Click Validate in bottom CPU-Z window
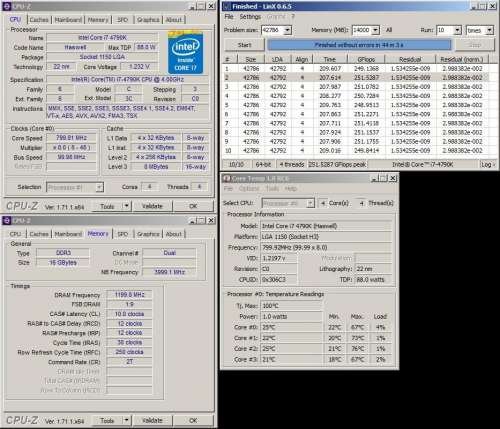Viewport: 500px width, 429px height. click(152, 421)
